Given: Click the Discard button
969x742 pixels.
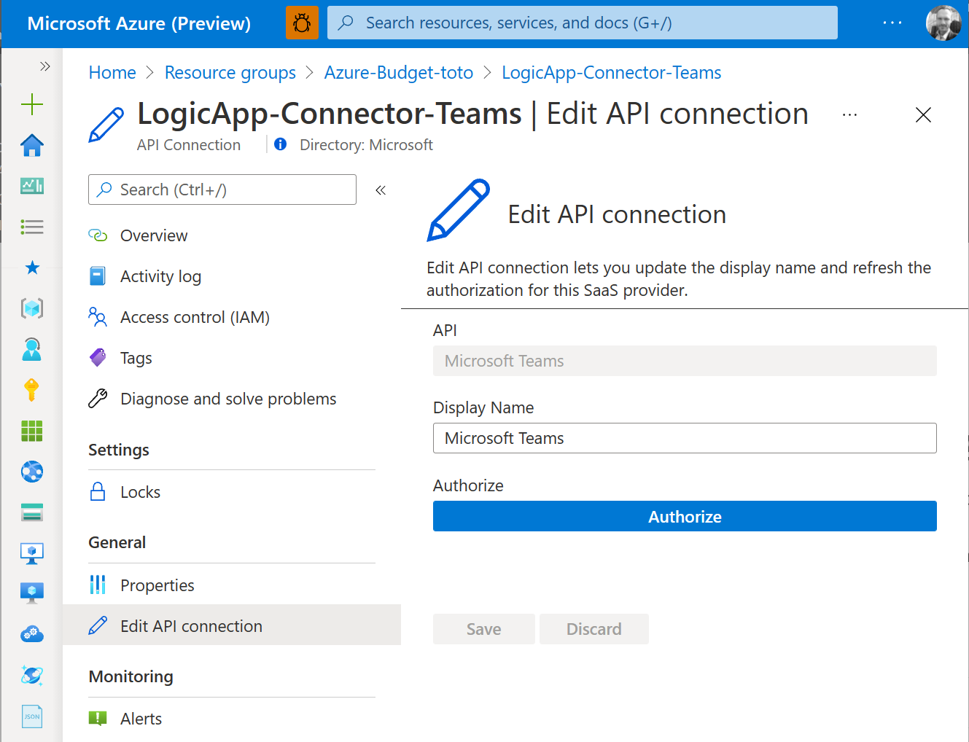Looking at the screenshot, I should [594, 629].
